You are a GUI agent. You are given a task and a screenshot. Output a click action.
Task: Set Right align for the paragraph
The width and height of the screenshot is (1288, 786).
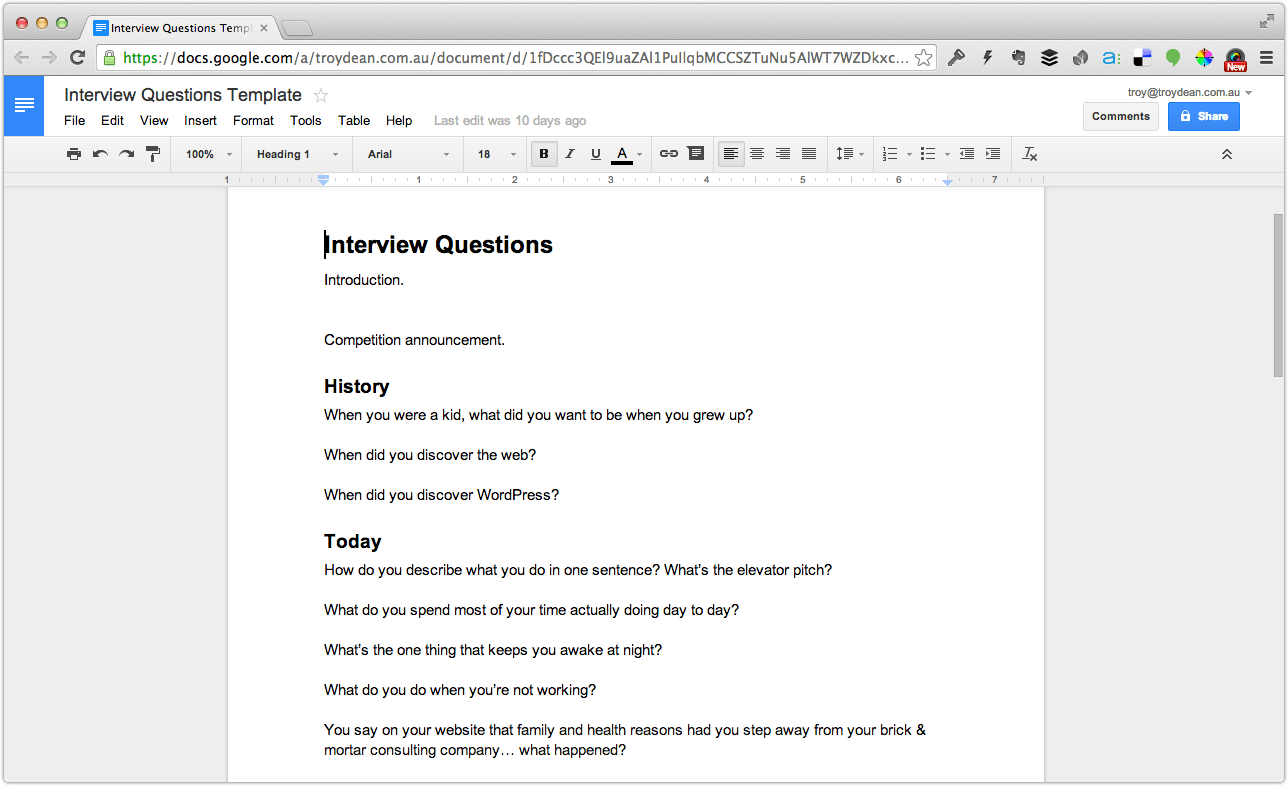[783, 154]
